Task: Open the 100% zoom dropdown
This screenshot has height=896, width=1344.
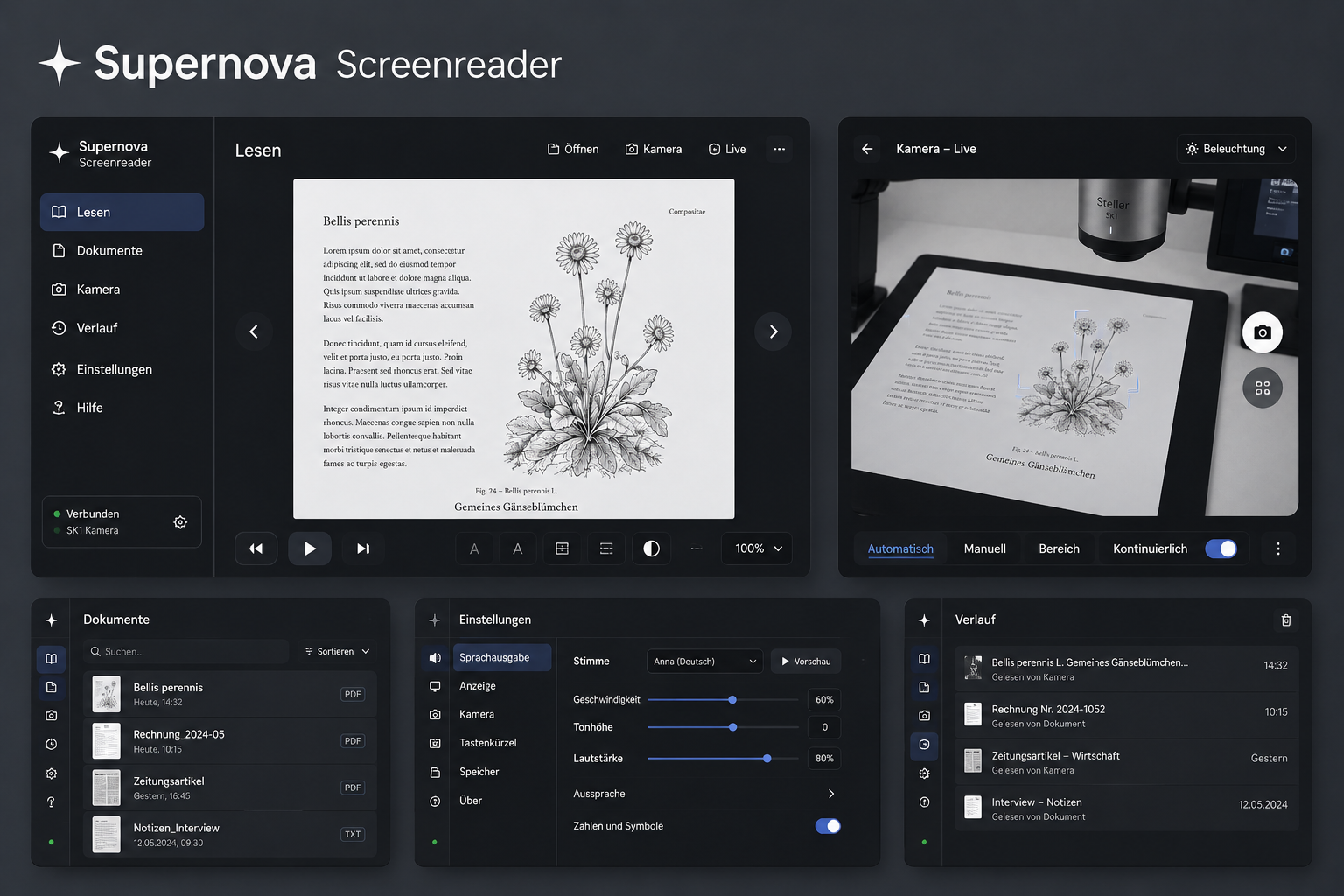Action: (x=758, y=549)
